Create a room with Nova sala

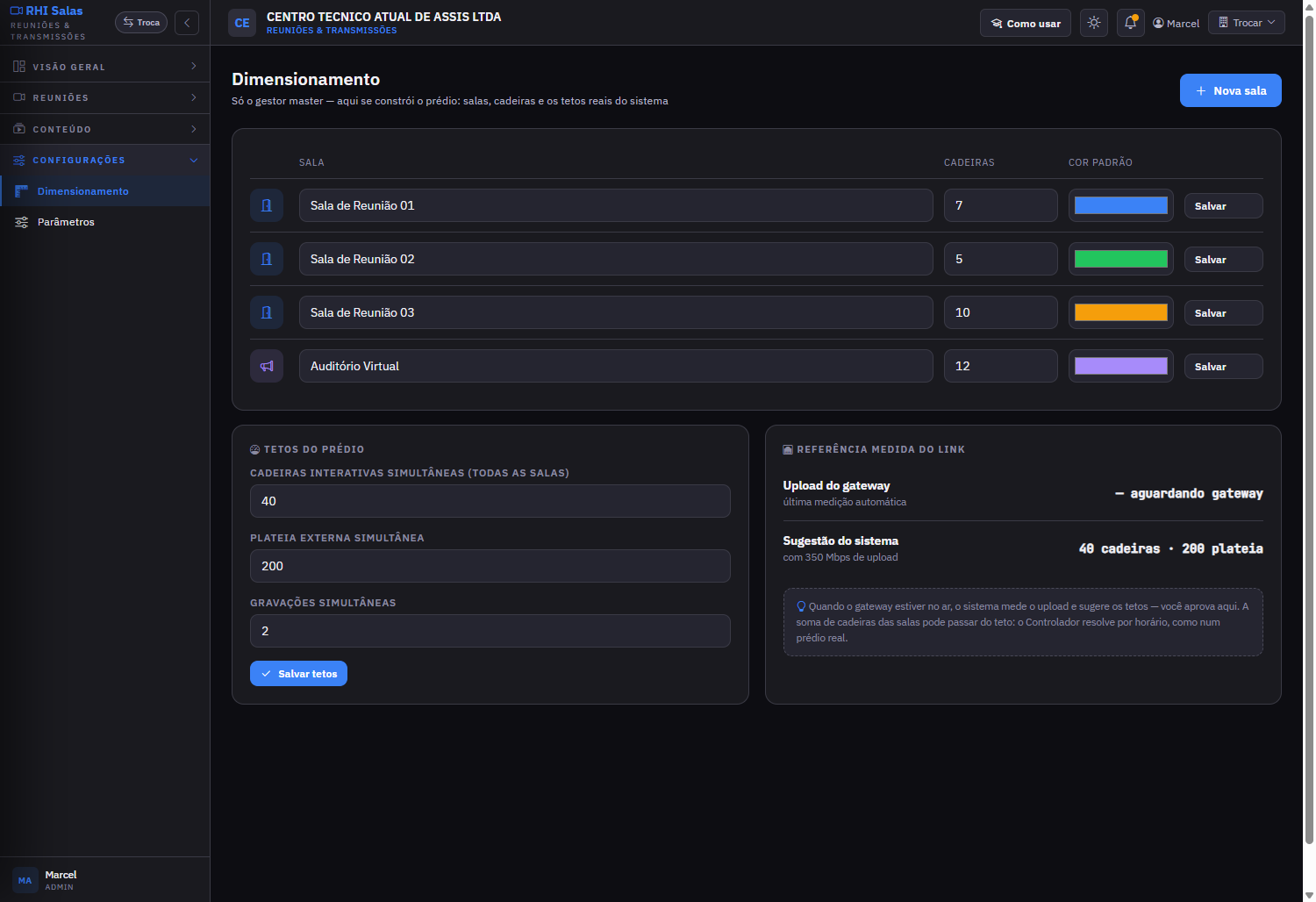(x=1231, y=90)
